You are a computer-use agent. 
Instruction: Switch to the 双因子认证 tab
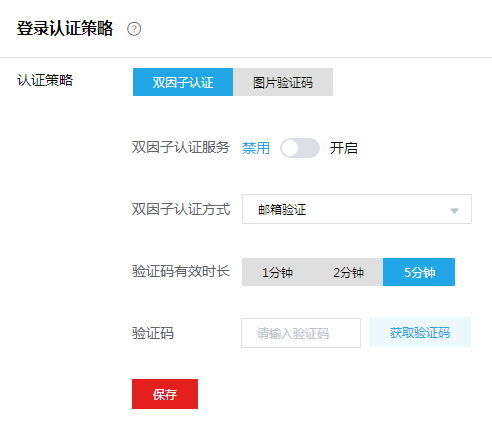183,82
